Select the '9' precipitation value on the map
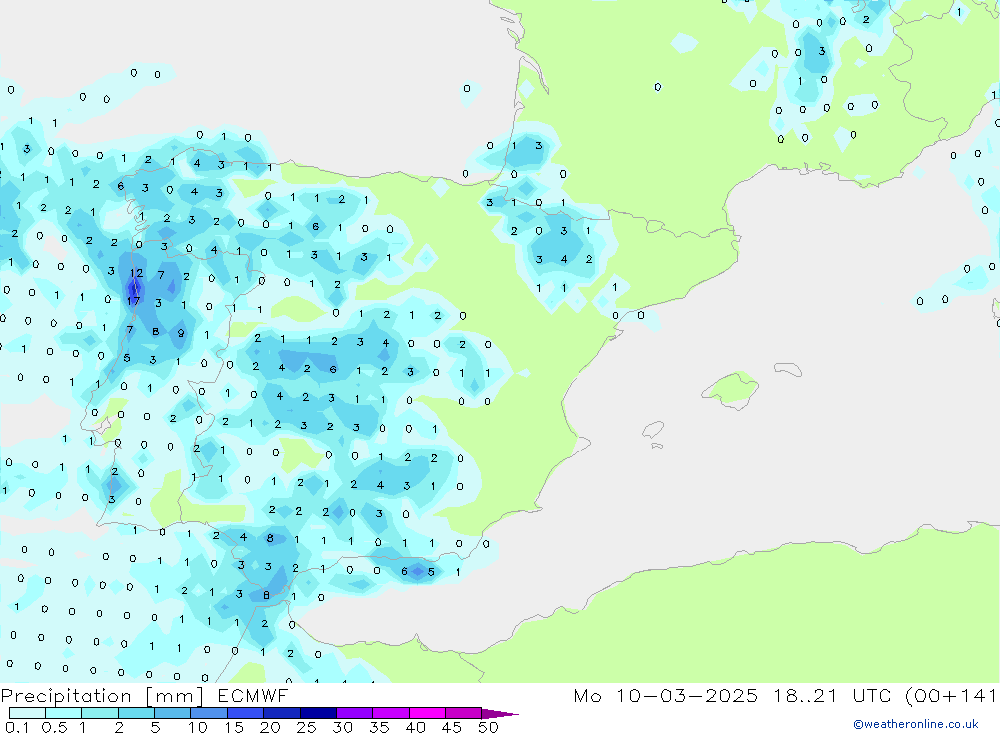This screenshot has width=1000, height=733. (x=181, y=333)
